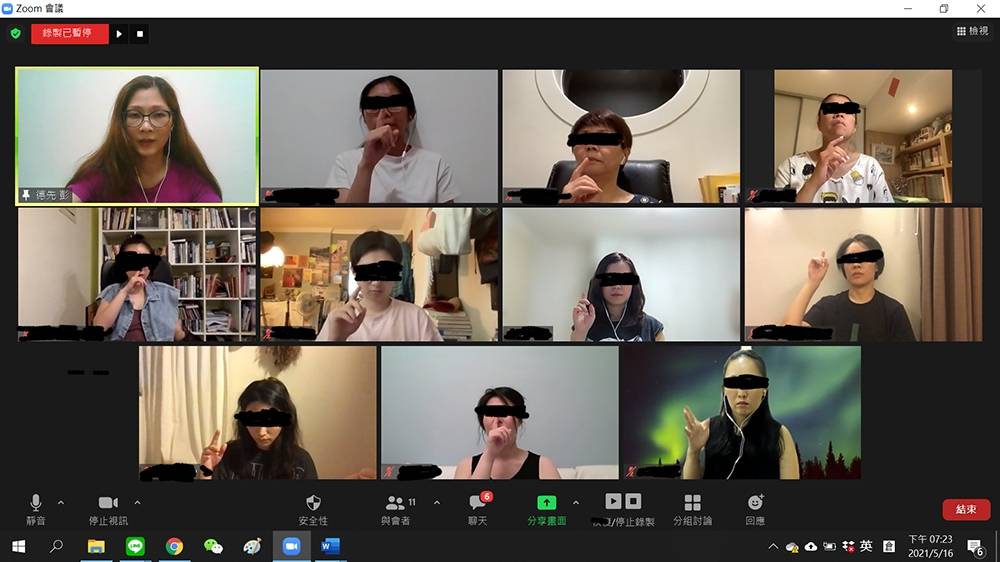
Task: Click the green encryption shield icon
Action: (x=15, y=34)
